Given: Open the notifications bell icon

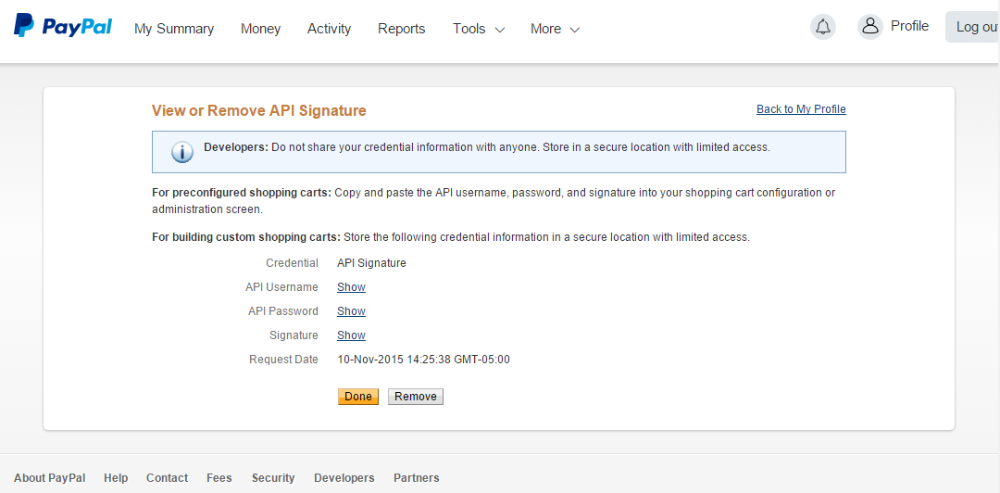Looking at the screenshot, I should [x=823, y=27].
